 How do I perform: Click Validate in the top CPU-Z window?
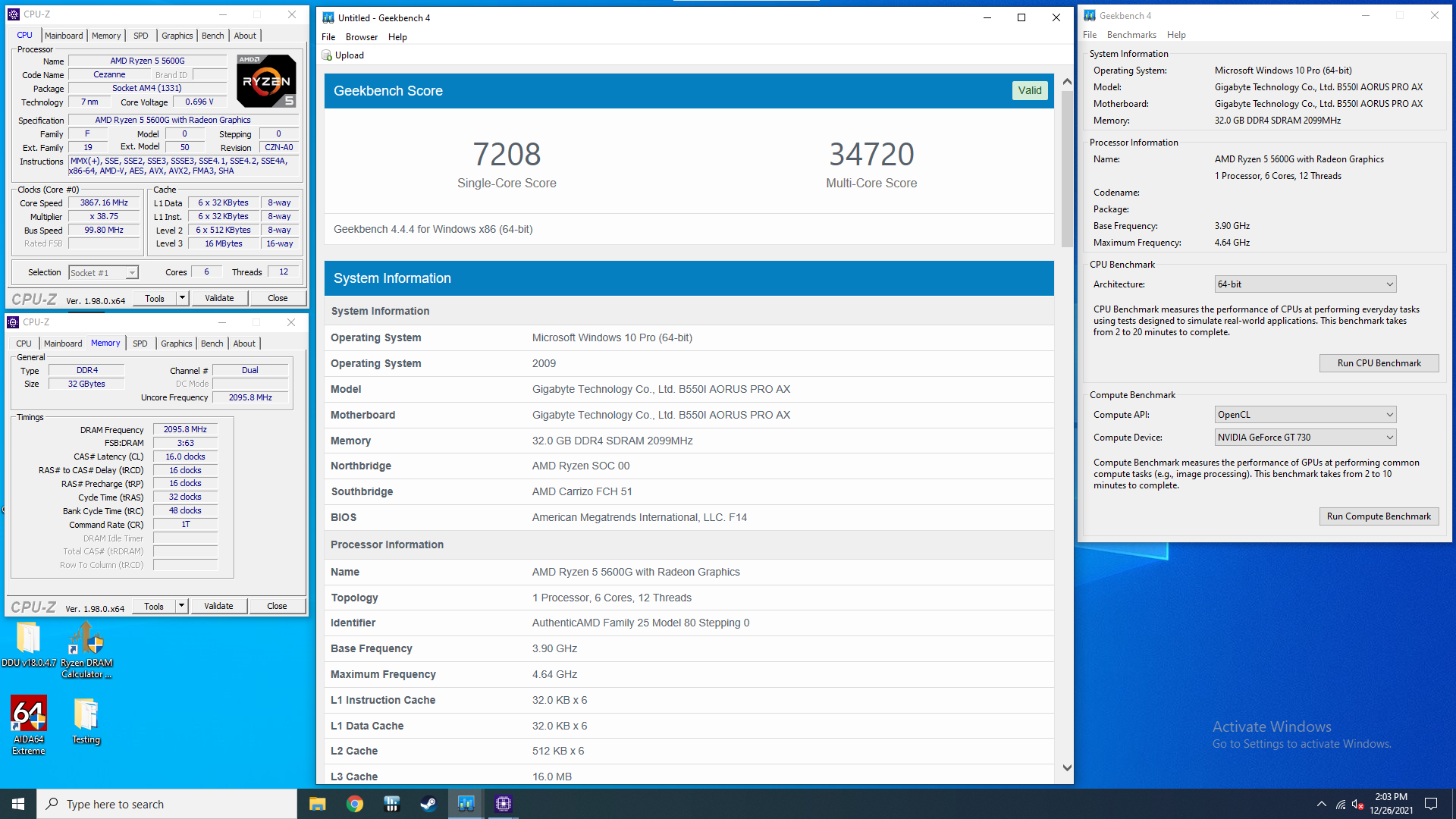point(219,298)
